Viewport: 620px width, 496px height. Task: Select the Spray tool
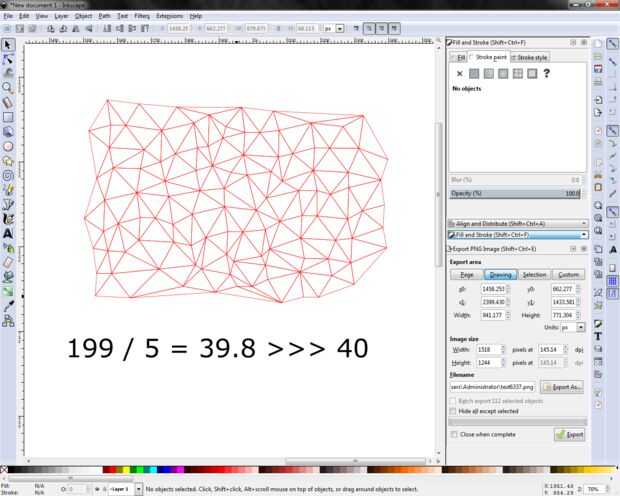pyautogui.click(x=8, y=248)
